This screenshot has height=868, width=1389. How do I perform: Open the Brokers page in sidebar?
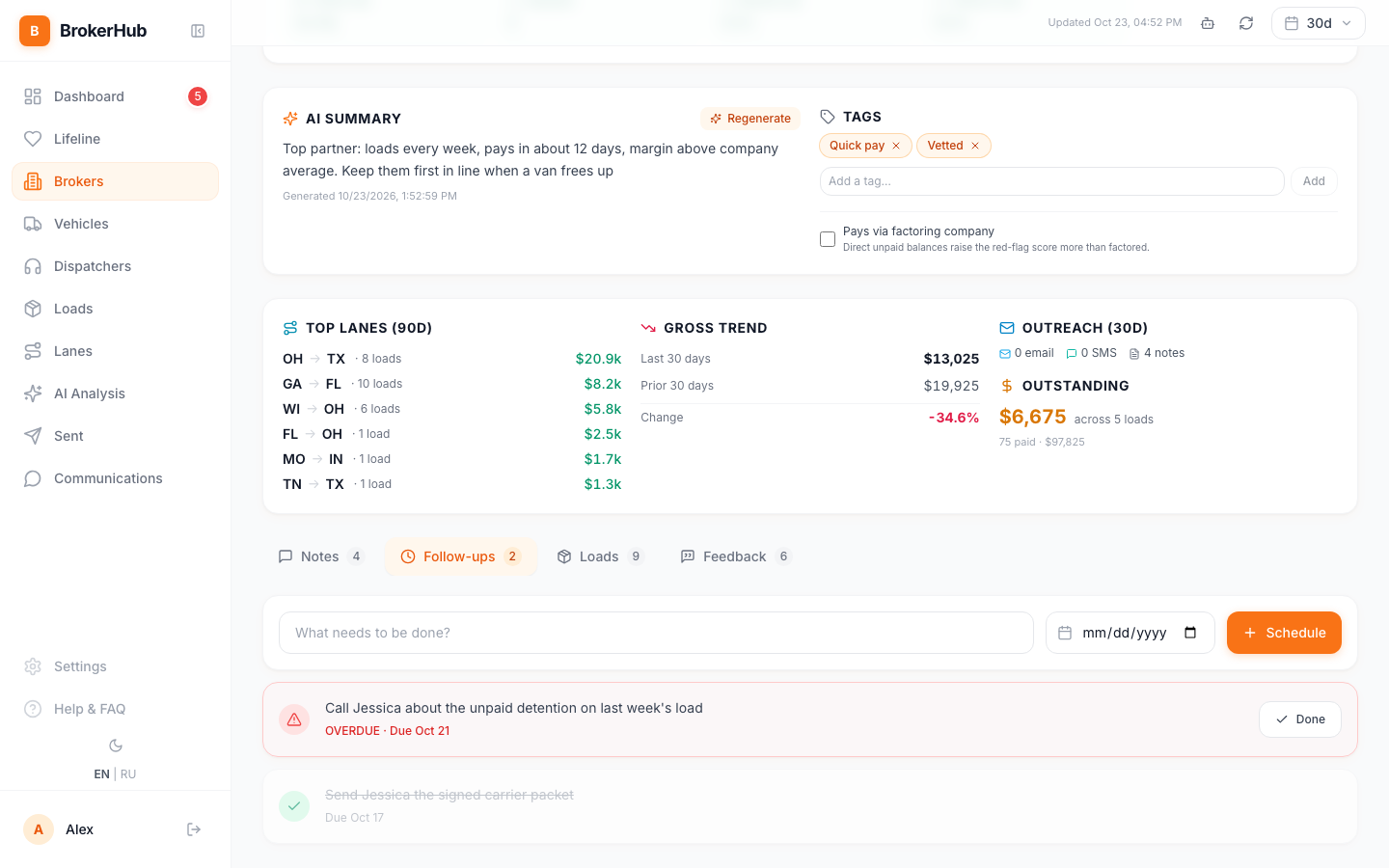[x=116, y=181]
